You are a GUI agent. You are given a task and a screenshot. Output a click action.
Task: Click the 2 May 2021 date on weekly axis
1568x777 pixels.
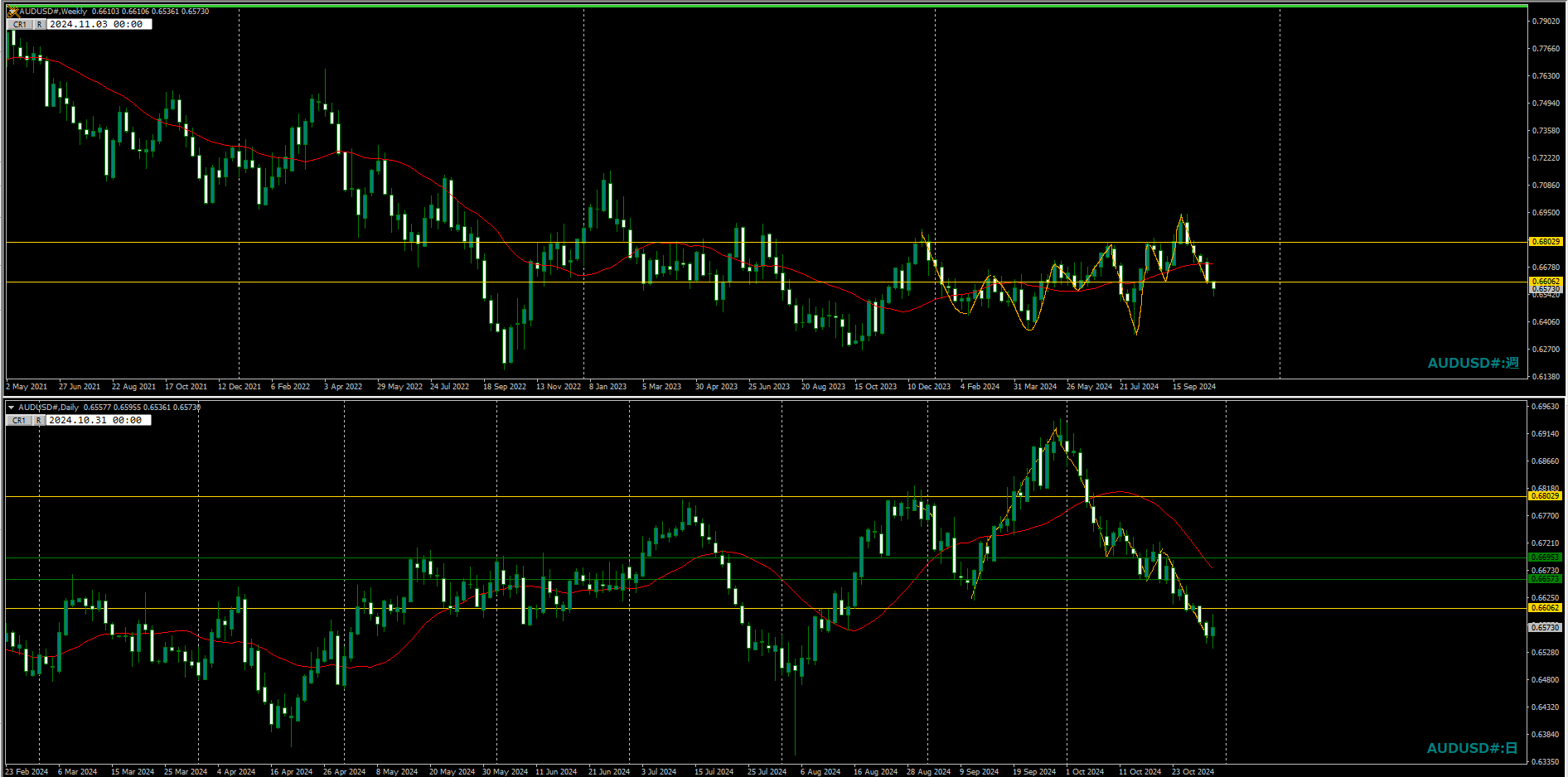[27, 387]
